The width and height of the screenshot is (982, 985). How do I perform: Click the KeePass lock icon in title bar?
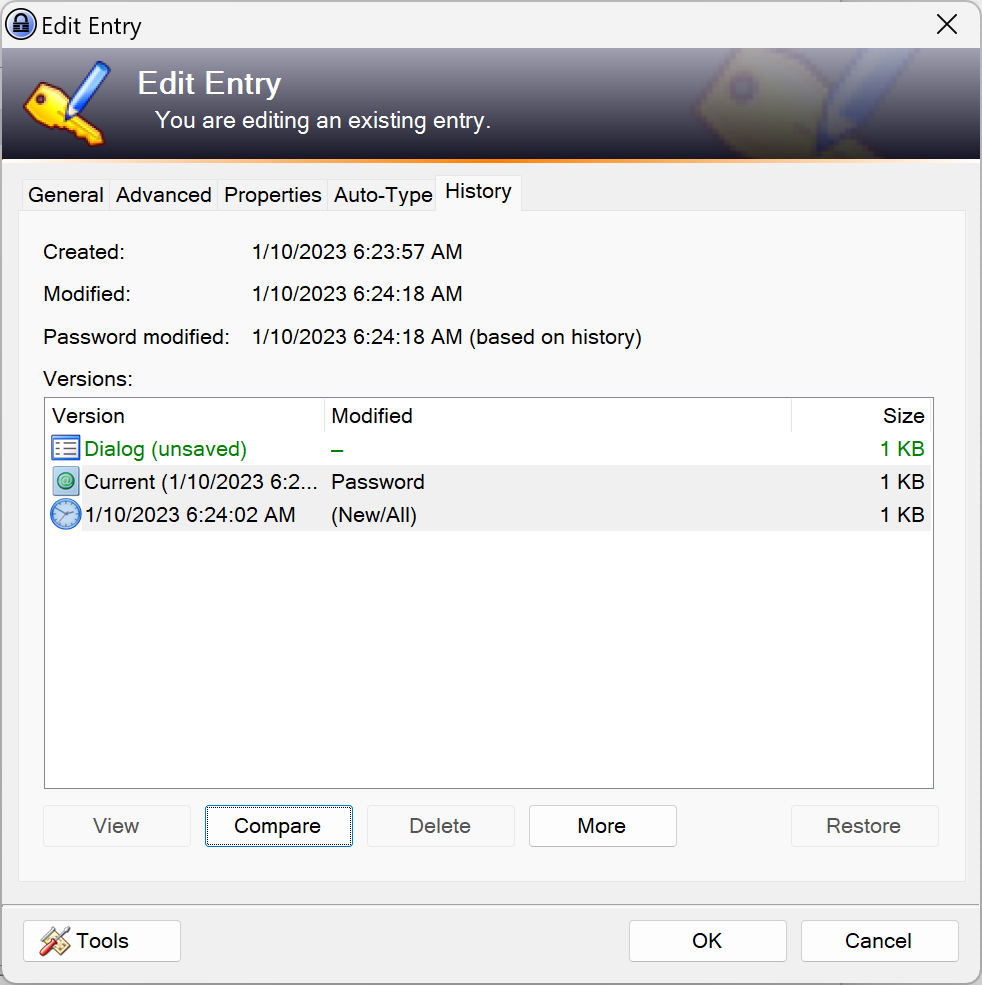tap(20, 23)
